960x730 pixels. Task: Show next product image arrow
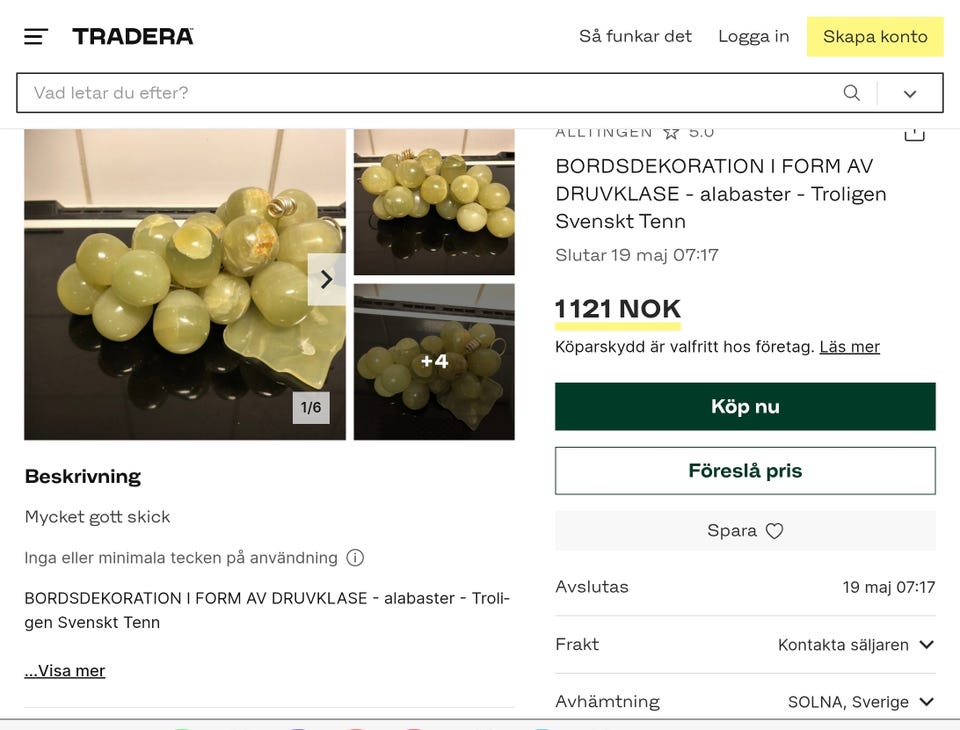(326, 280)
